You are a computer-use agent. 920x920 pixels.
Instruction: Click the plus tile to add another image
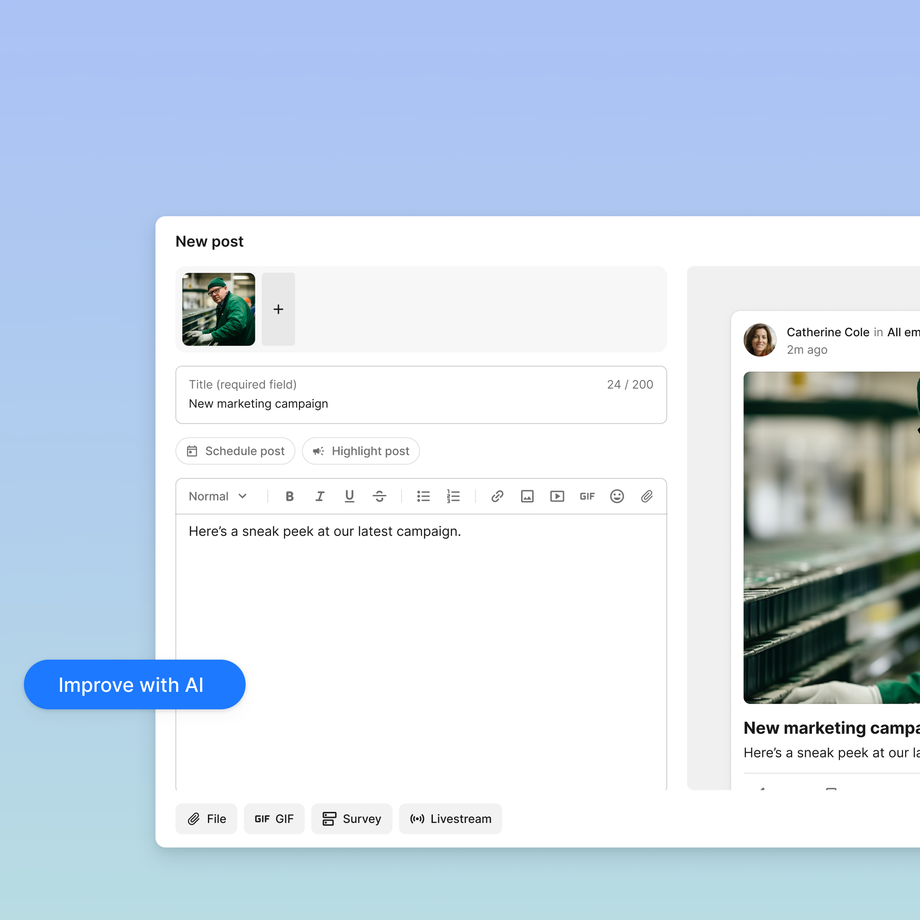coord(278,309)
